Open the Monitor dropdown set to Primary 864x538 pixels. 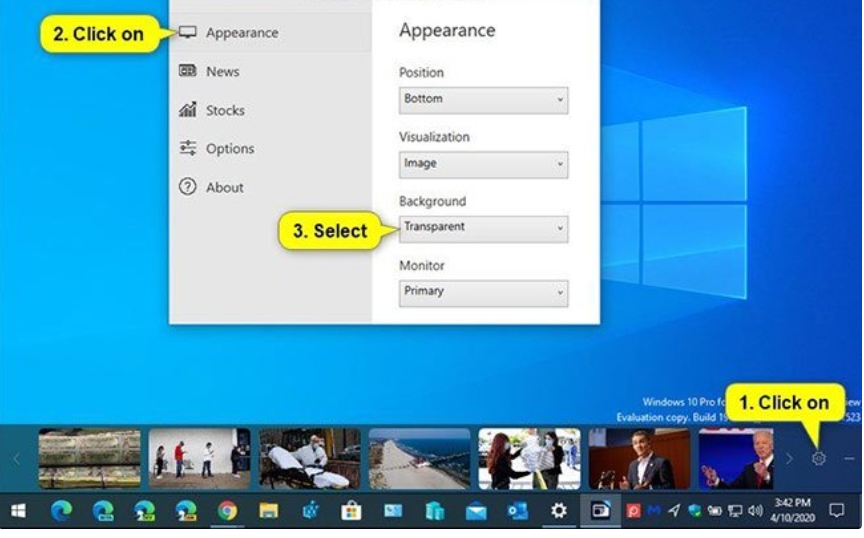tap(483, 292)
